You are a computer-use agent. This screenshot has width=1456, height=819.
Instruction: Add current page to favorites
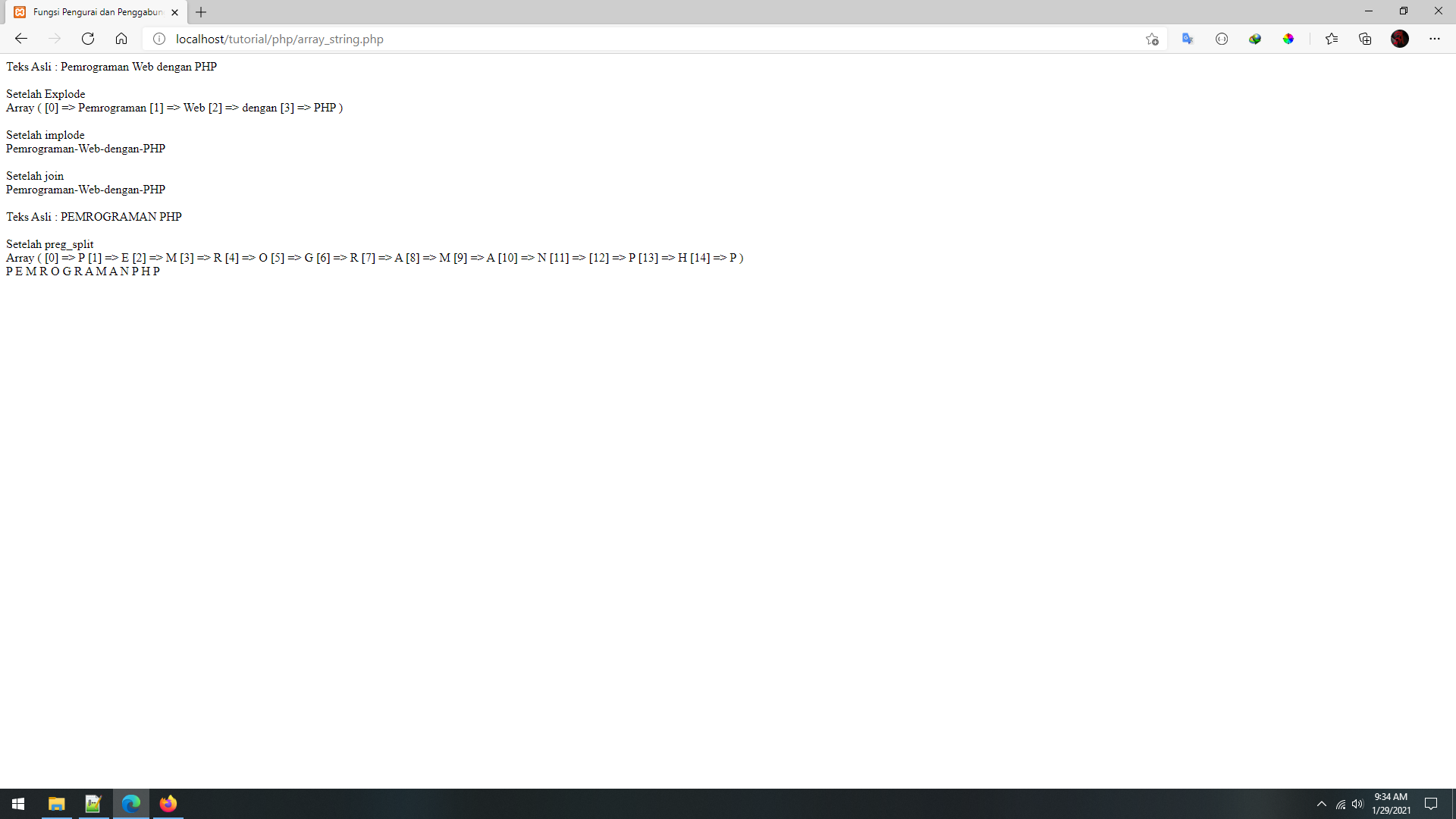(1152, 39)
